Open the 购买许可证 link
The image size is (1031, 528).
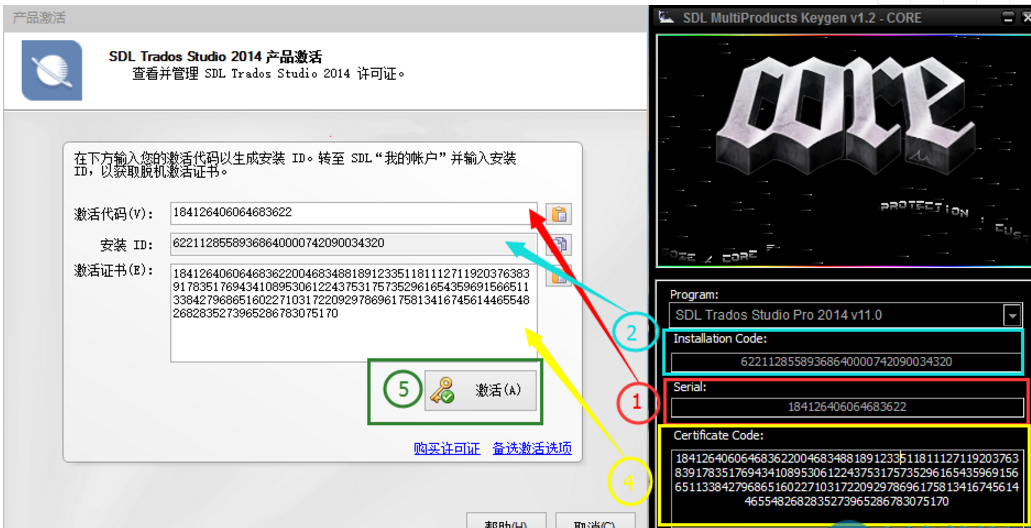pos(447,448)
